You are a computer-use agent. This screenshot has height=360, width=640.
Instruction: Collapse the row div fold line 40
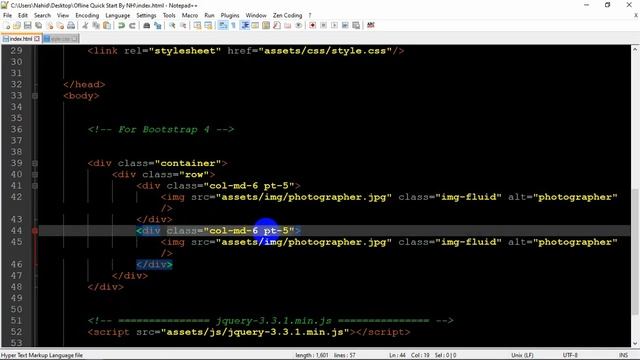coord(35,175)
